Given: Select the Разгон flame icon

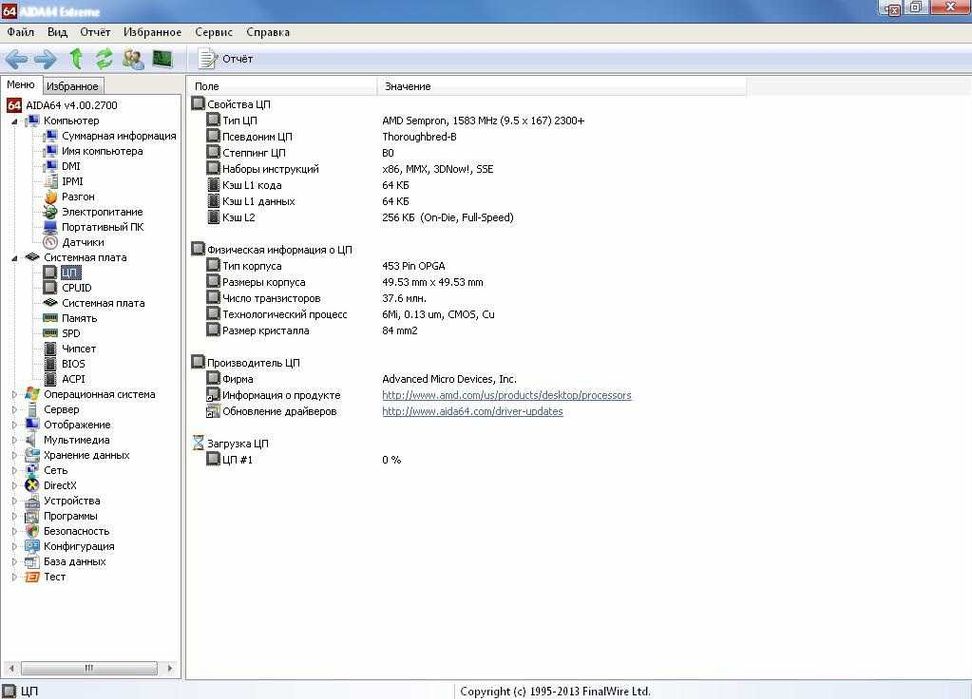Looking at the screenshot, I should (50, 196).
